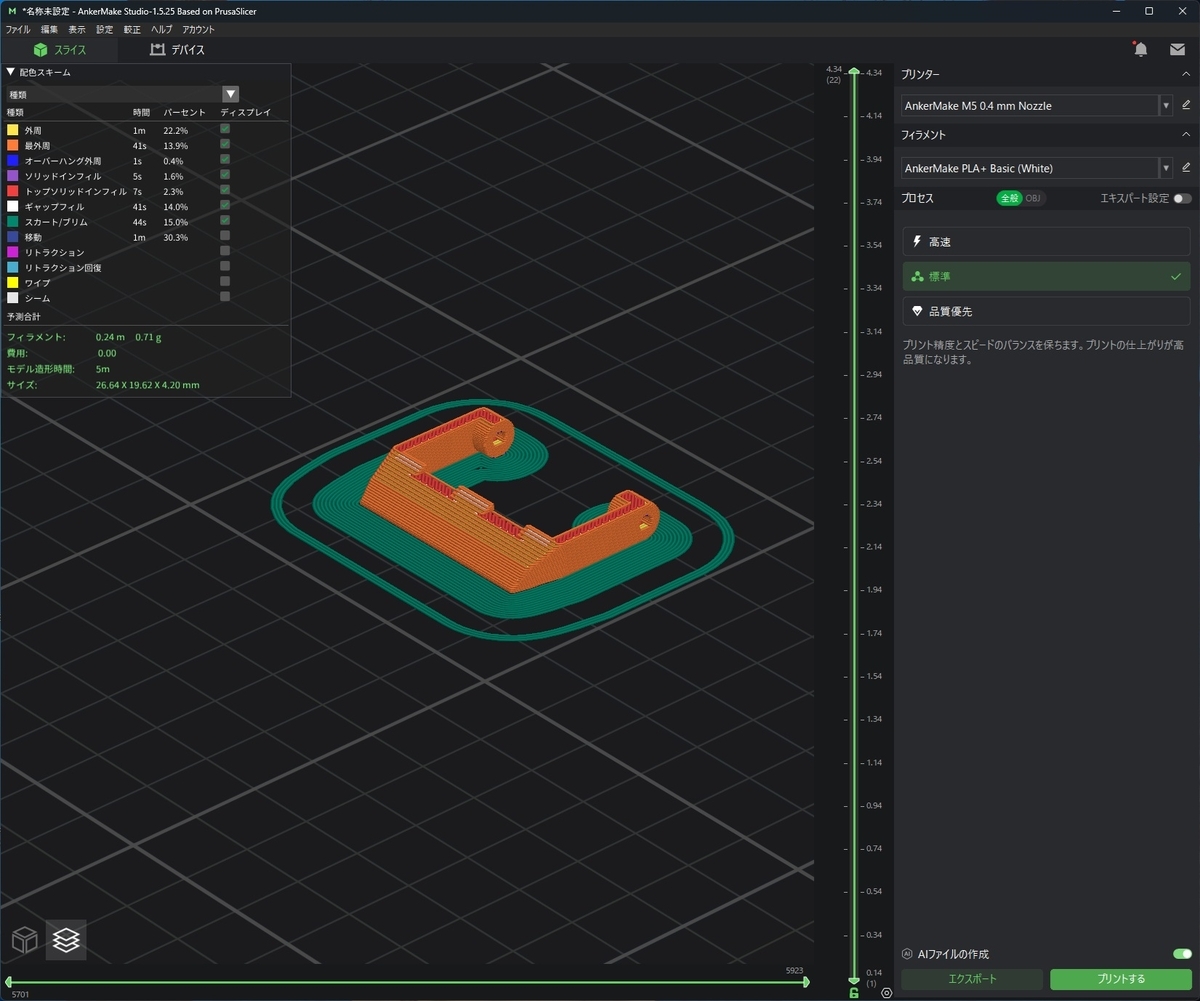Click the AnkerMake M5 0.4 mm Nozzle combo box
Image resolution: width=1200 pixels, height=1001 pixels.
(x=1037, y=105)
